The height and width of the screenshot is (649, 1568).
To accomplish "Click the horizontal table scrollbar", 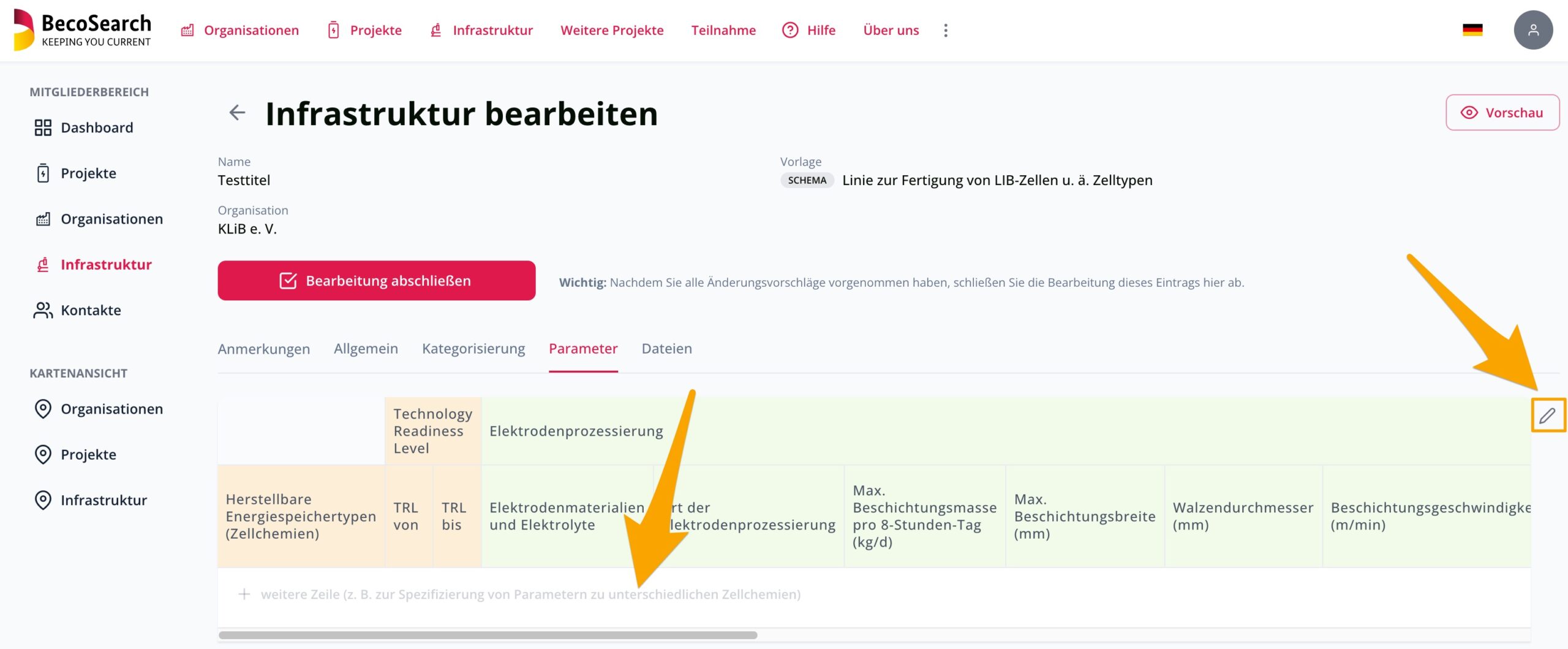I will click(488, 635).
